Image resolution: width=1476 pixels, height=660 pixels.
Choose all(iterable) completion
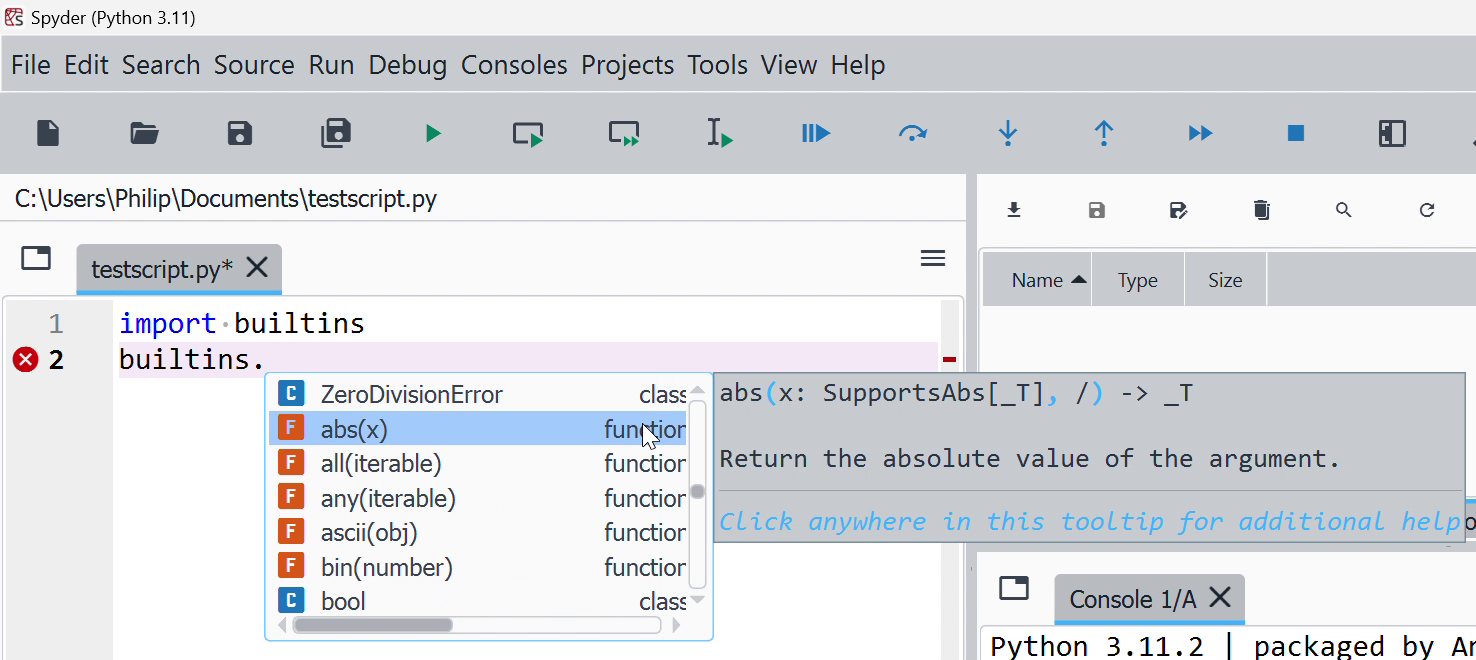point(478,464)
